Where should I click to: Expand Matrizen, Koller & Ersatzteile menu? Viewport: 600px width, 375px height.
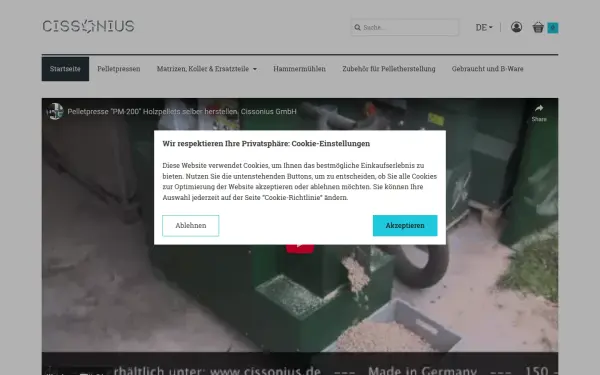pyautogui.click(x=207, y=69)
